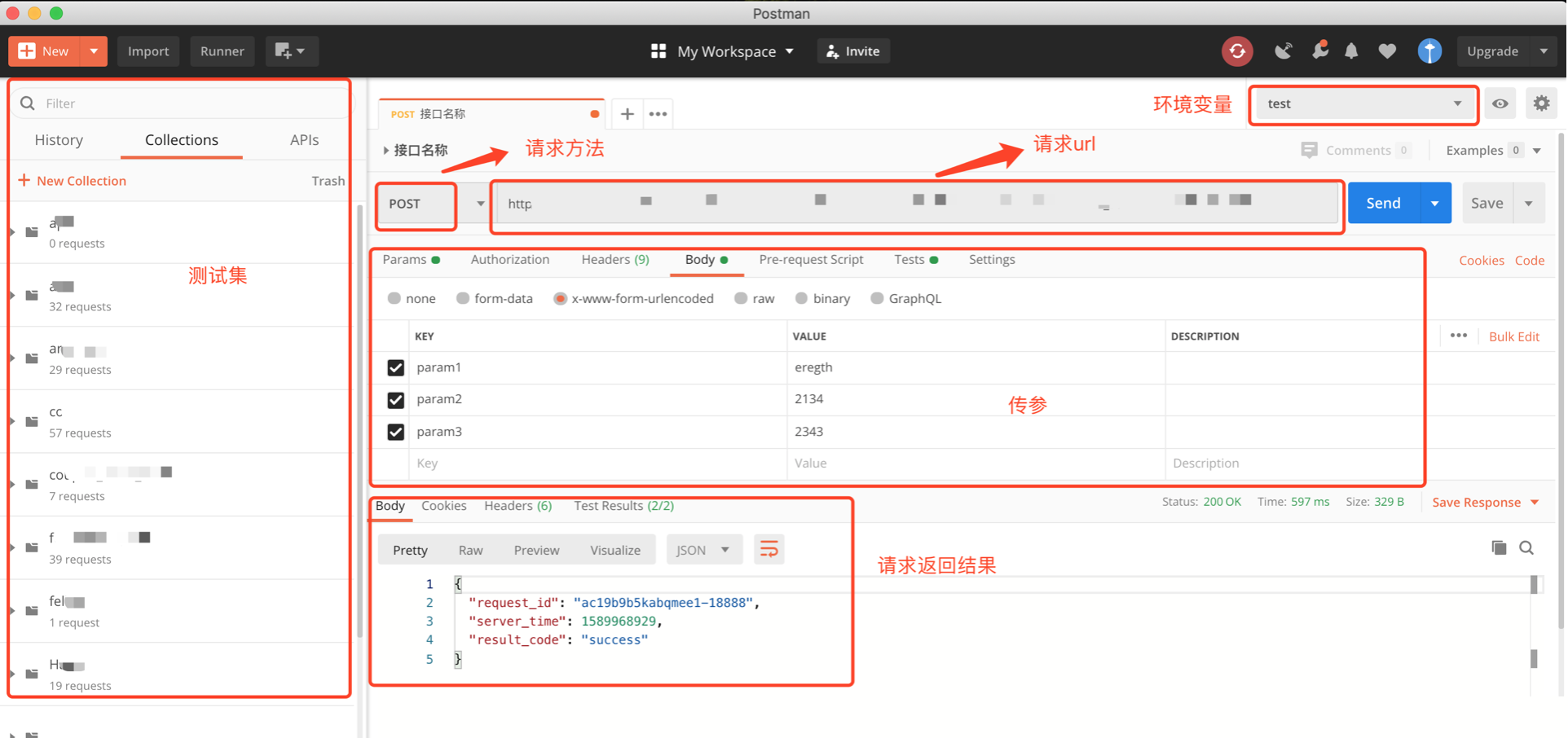Viewport: 1568px width, 738px height.
Task: Add a new request tab with plus icon
Action: (x=627, y=114)
